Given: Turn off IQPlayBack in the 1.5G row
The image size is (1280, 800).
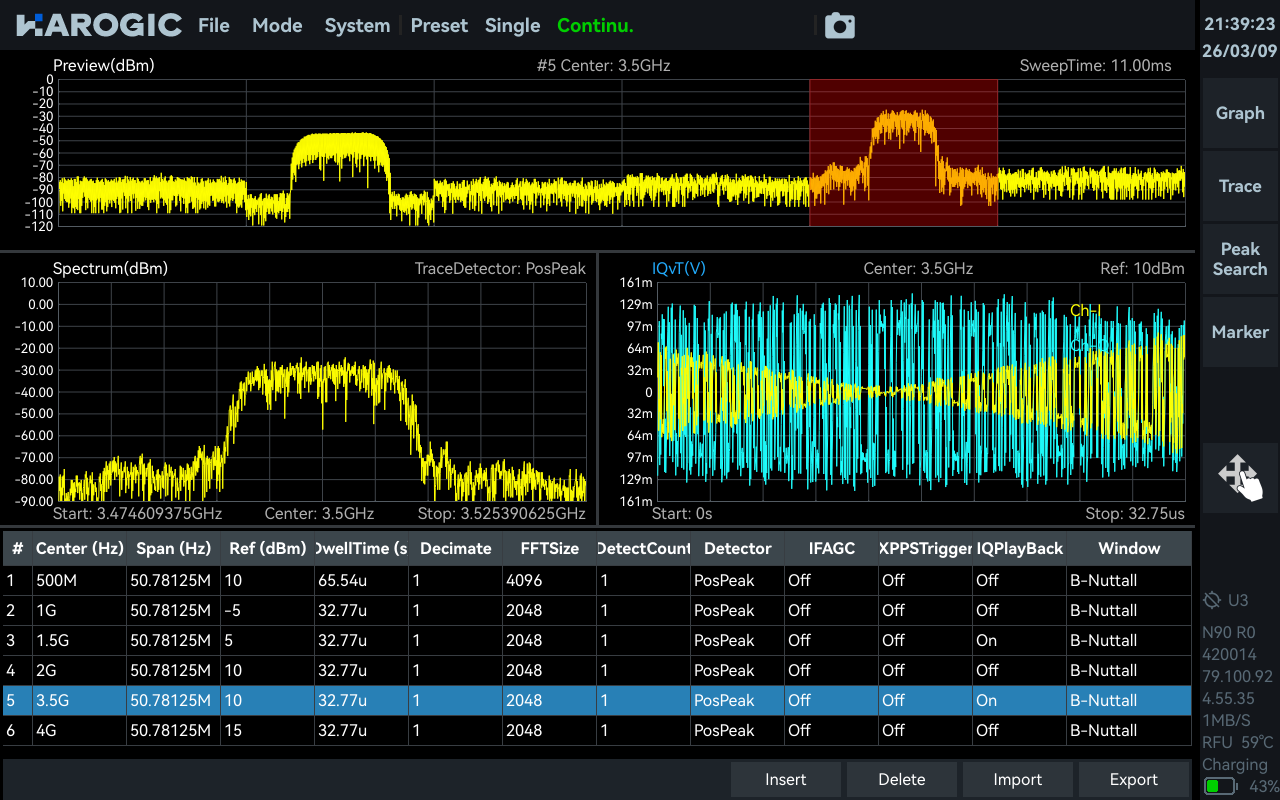Looking at the screenshot, I should point(1018,640).
